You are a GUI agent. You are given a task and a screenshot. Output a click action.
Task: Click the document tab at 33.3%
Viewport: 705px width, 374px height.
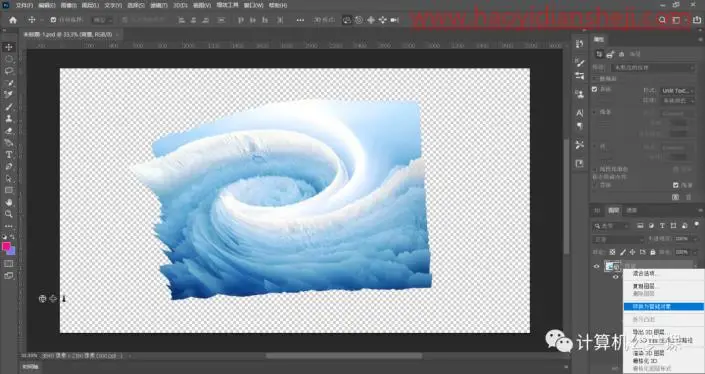(x=69, y=34)
